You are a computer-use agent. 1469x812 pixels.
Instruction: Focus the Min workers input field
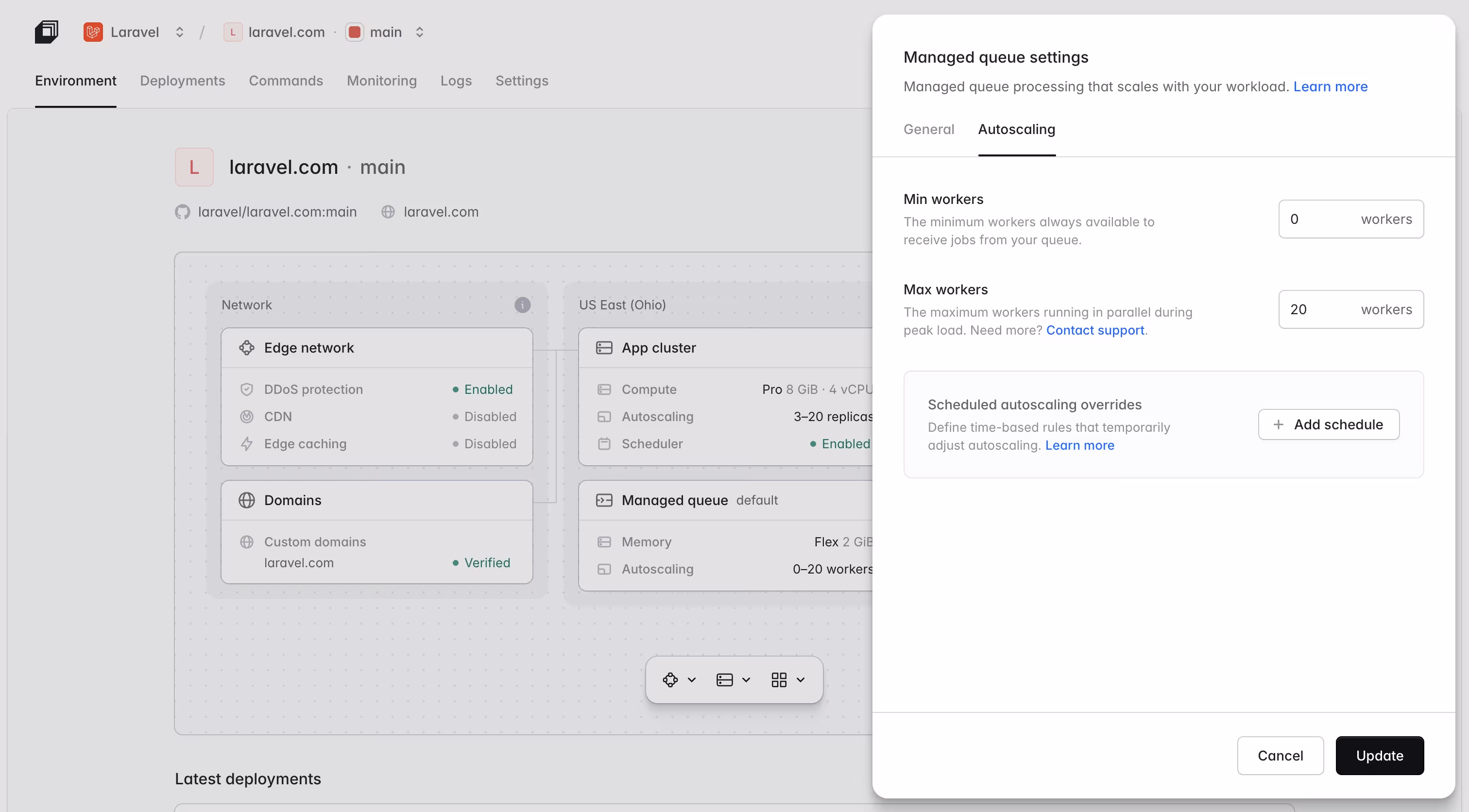click(x=1350, y=219)
